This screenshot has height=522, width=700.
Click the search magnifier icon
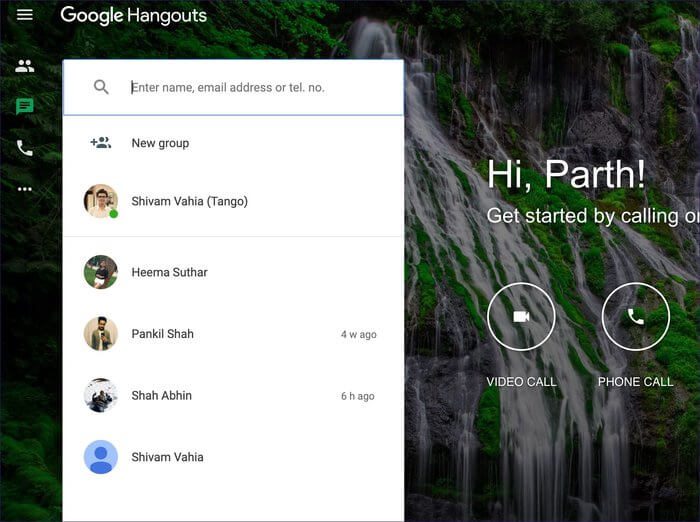[x=101, y=87]
